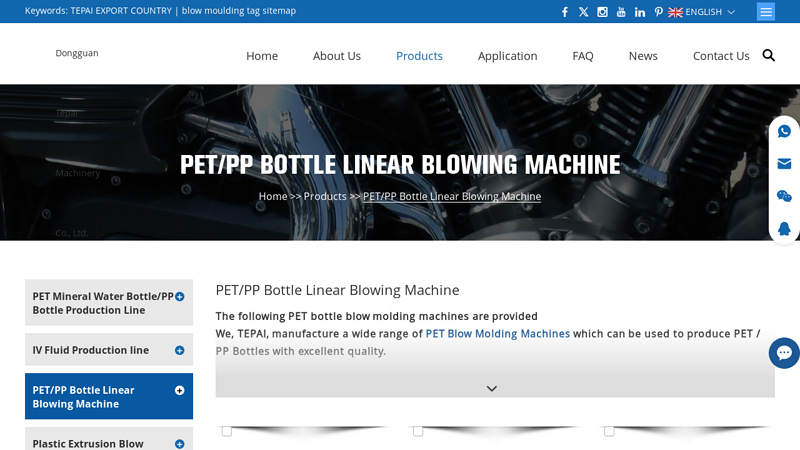Open the sitemap link in top bar

coord(279,11)
